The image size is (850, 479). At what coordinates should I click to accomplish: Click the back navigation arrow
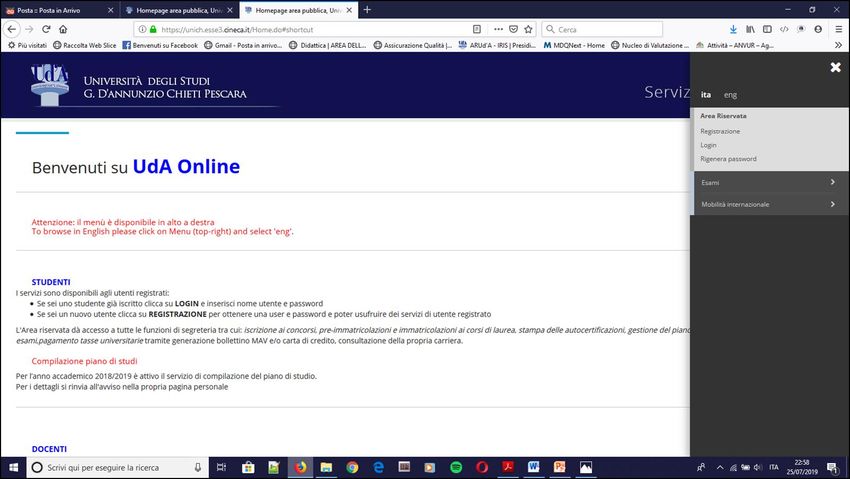pos(11,29)
